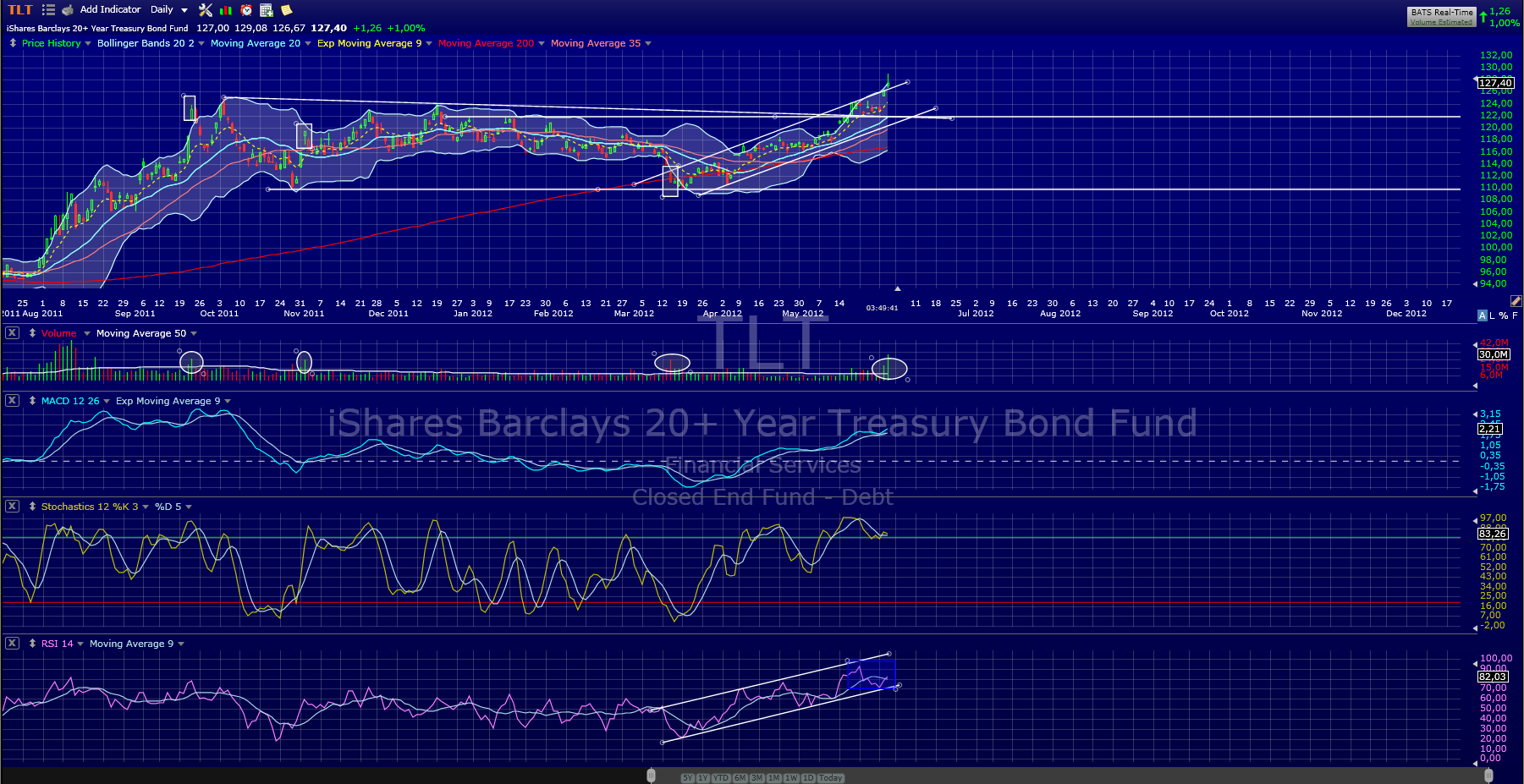Set time range to 1W
The height and width of the screenshot is (784, 1524).
pos(791,778)
